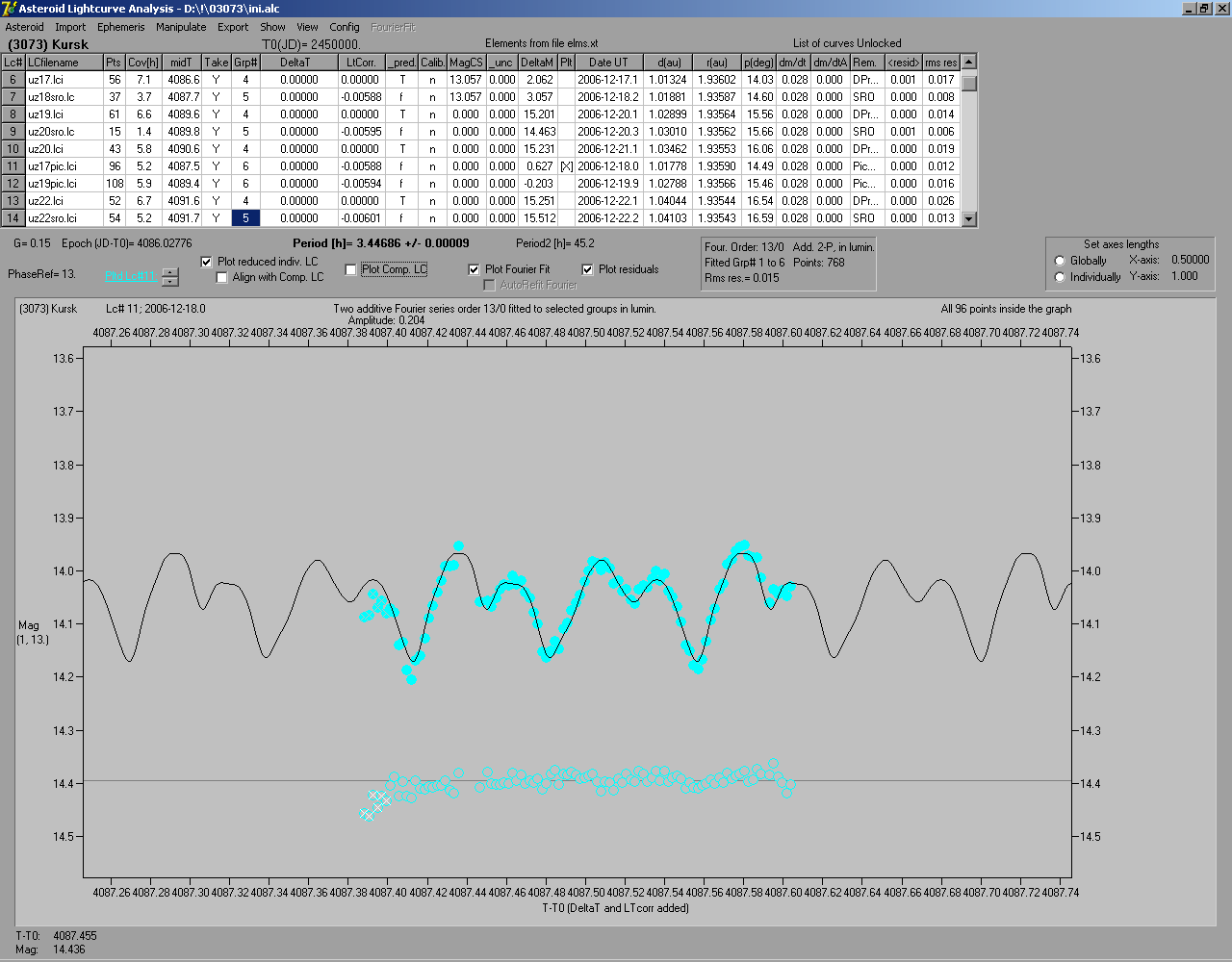Click the uz19.lci filename cell

click(x=64, y=114)
